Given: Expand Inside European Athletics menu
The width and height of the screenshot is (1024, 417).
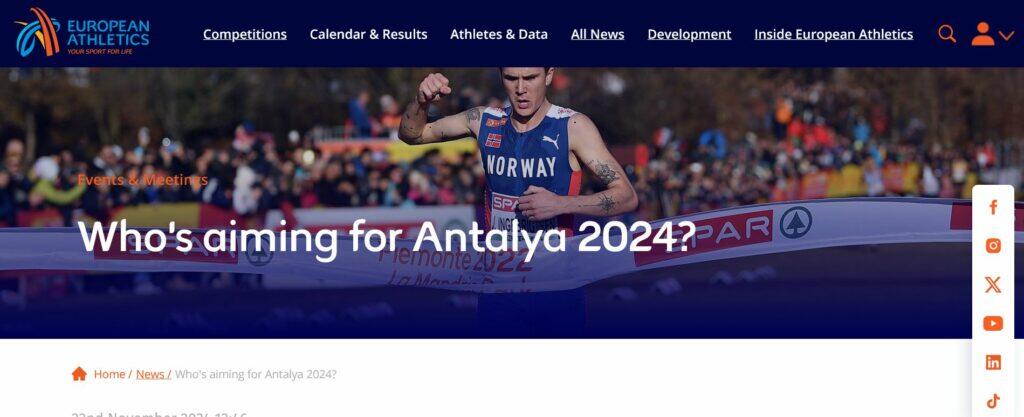Looking at the screenshot, I should (x=833, y=34).
